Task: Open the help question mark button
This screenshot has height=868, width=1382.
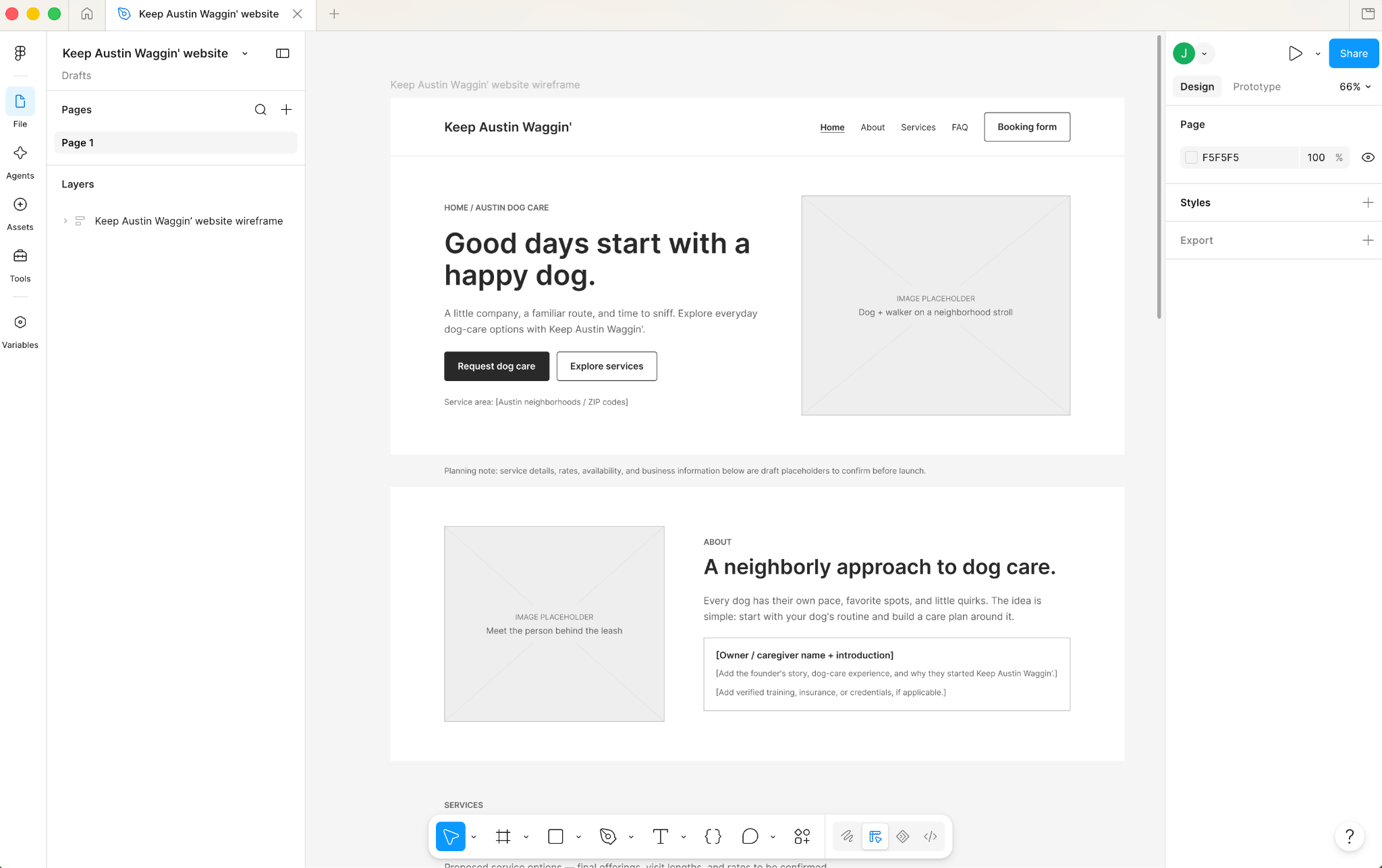Action: coord(1350,836)
